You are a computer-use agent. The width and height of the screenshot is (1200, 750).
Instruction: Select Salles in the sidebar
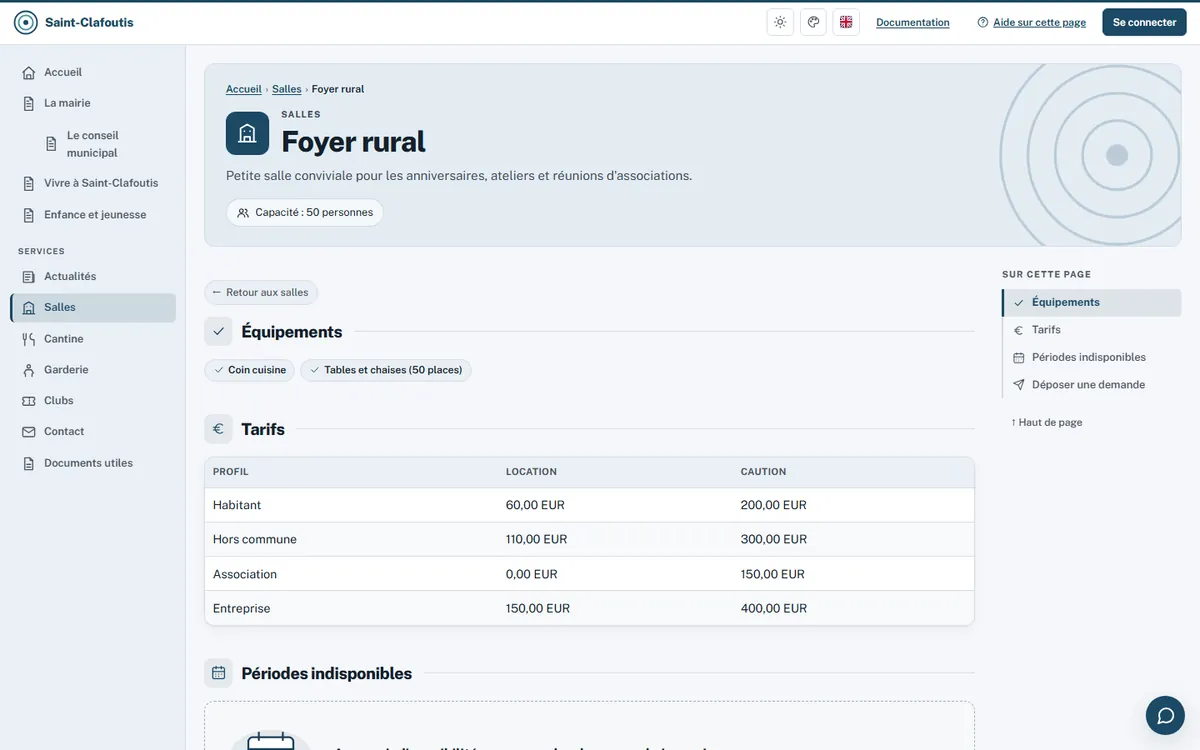(93, 308)
